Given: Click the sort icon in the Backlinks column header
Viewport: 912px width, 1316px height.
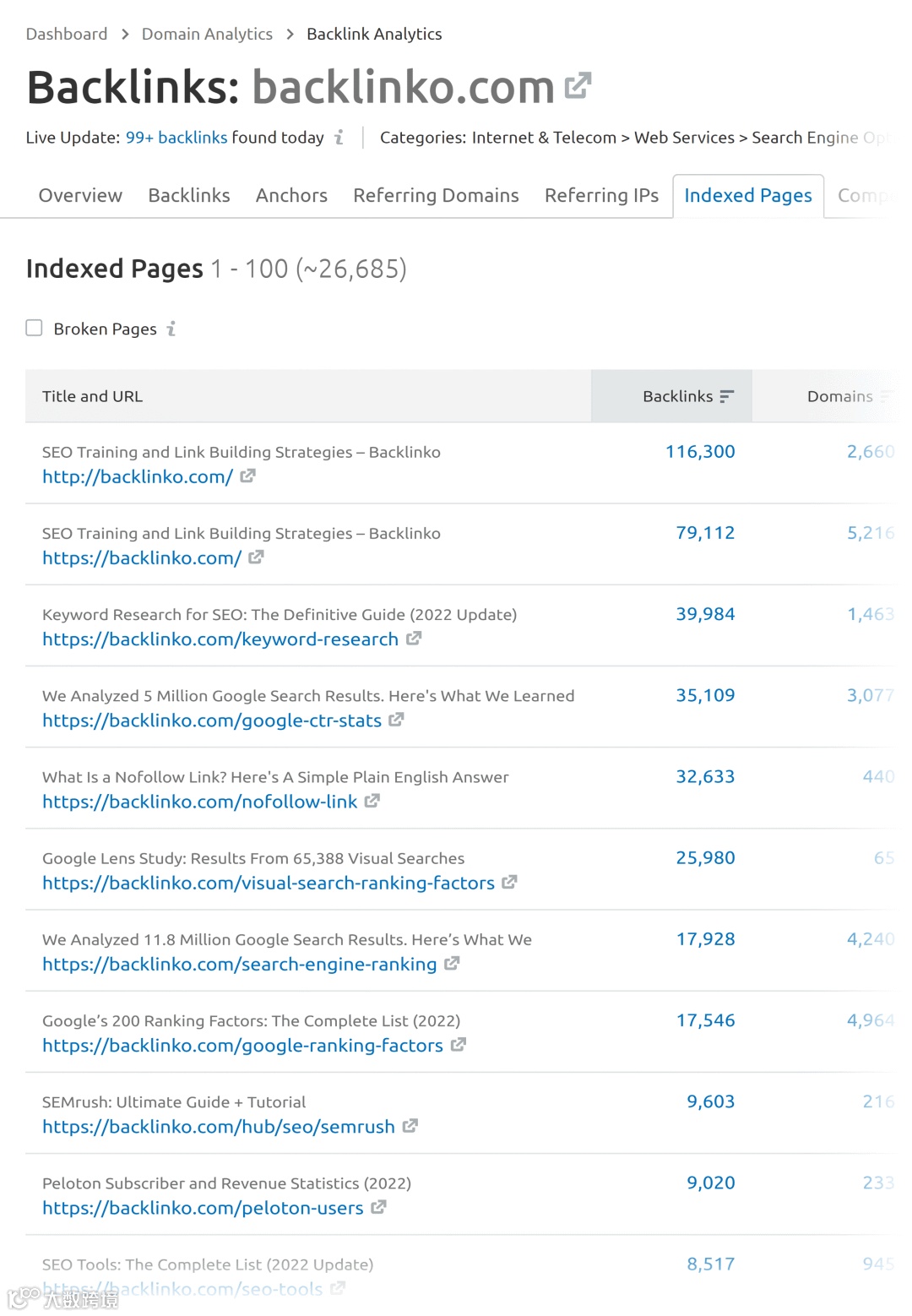Looking at the screenshot, I should point(727,396).
